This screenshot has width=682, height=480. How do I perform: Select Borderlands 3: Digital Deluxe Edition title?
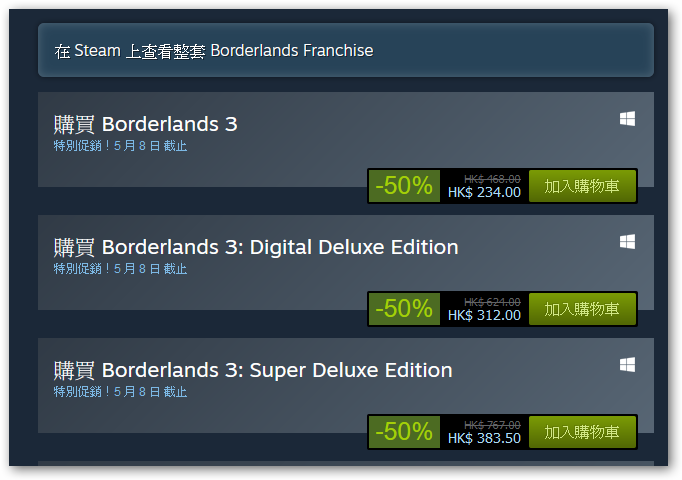coord(256,247)
